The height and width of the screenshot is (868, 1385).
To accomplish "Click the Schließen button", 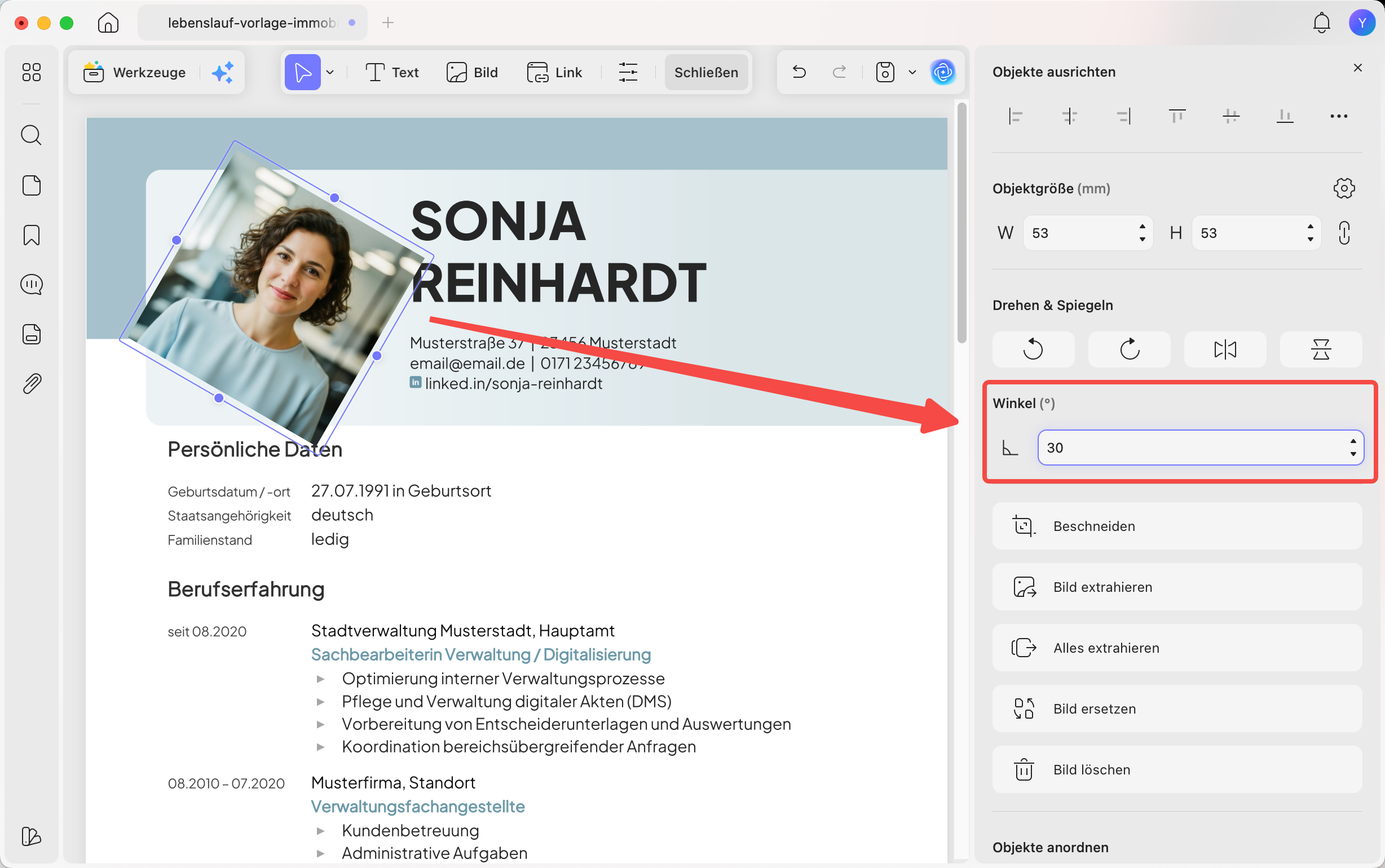I will click(x=706, y=72).
